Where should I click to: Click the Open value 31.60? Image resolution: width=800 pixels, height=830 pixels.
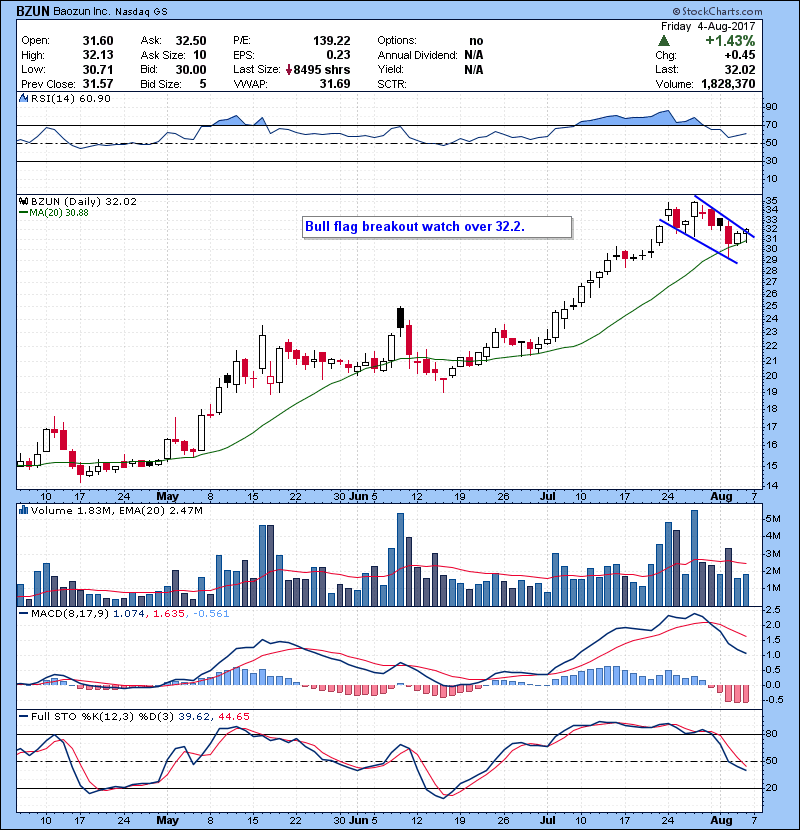[98, 41]
